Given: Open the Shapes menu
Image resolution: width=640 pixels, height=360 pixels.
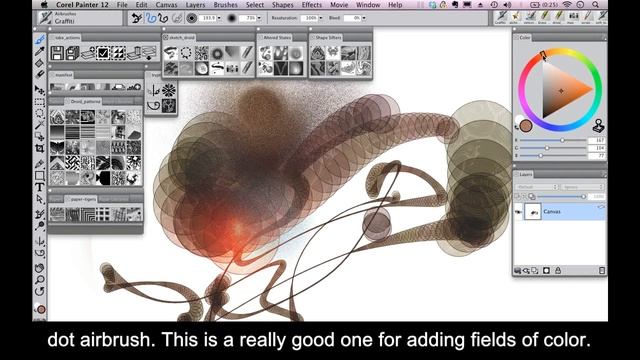Looking at the screenshot, I should (282, 5).
